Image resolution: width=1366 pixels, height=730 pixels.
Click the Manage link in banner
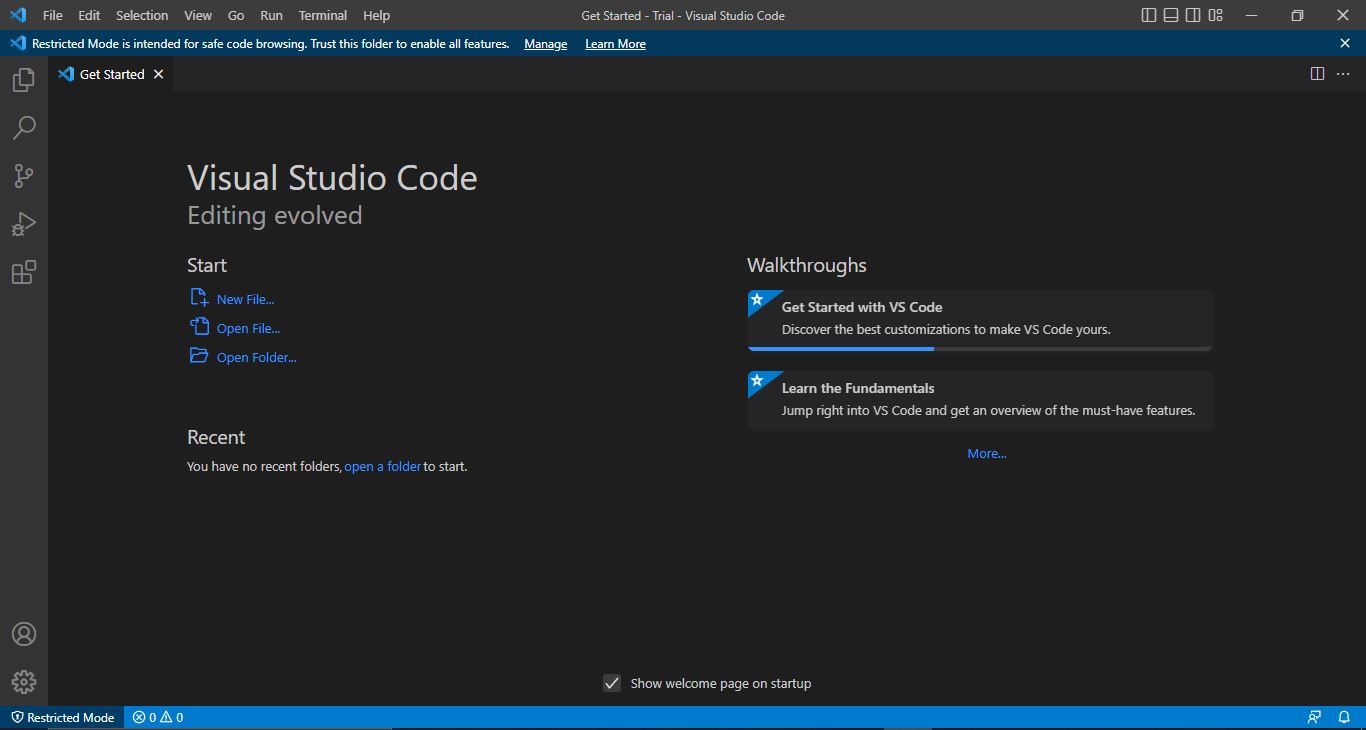(546, 44)
